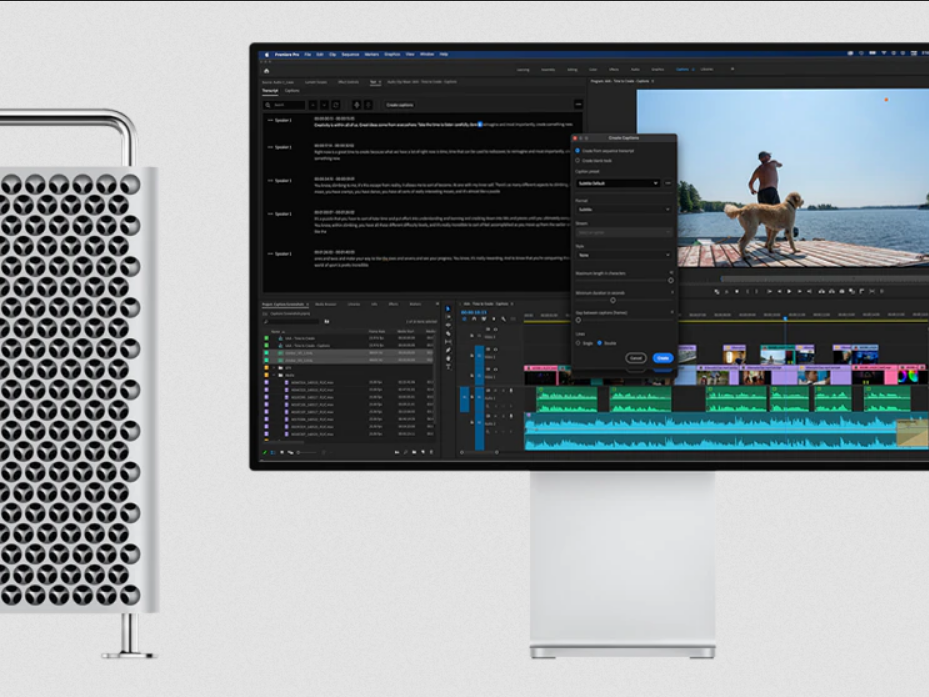Open the Style dropdown in Create Captions
The width and height of the screenshot is (929, 697).
coord(623,255)
